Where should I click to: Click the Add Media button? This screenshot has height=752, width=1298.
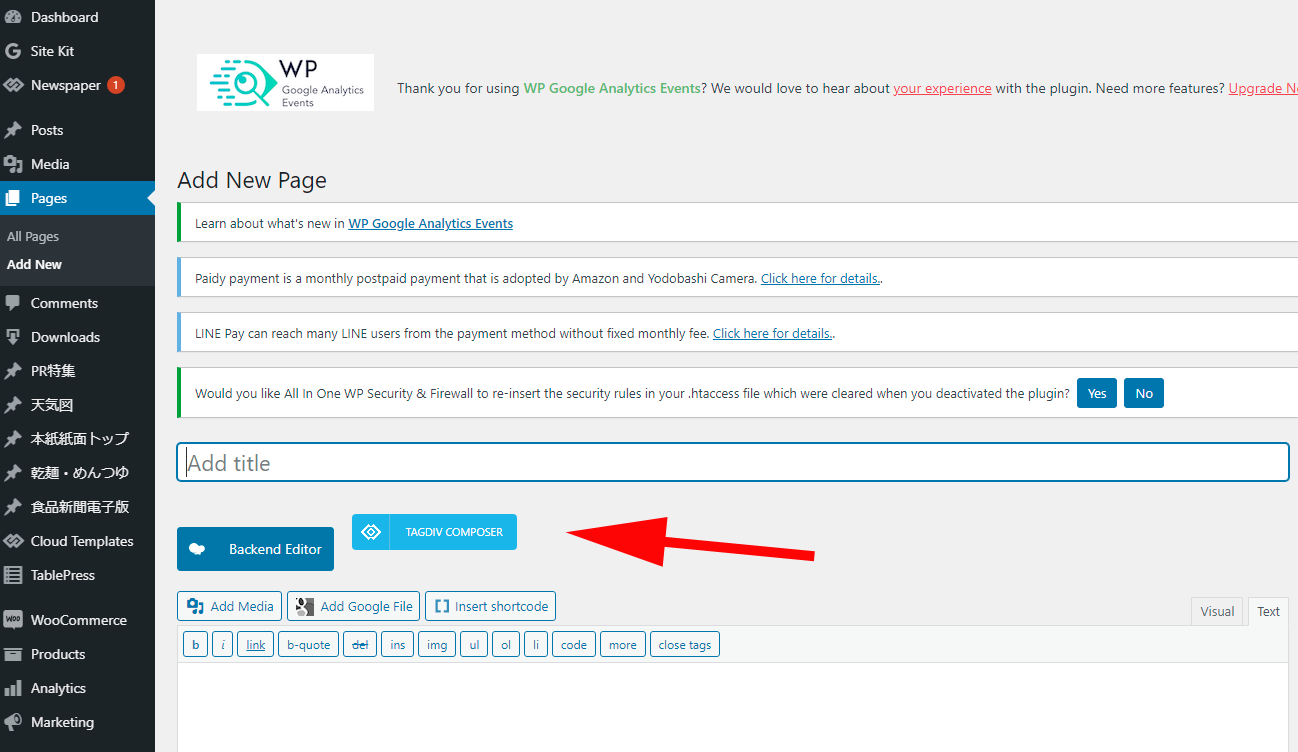pyautogui.click(x=230, y=606)
